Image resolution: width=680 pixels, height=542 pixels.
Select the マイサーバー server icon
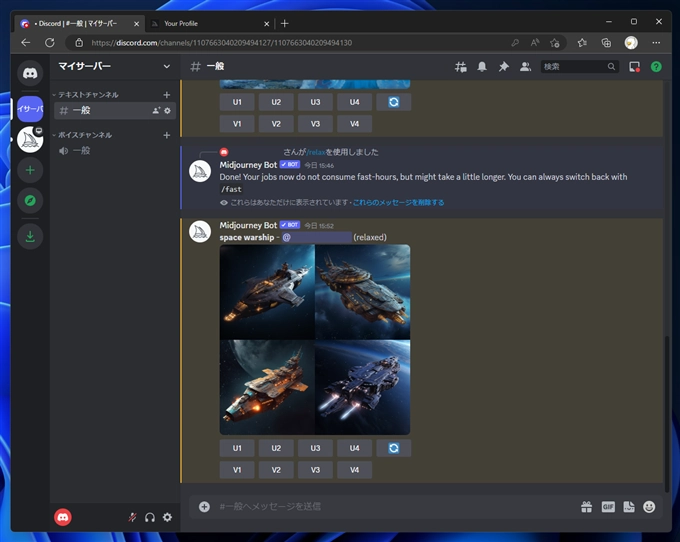tap(30, 109)
